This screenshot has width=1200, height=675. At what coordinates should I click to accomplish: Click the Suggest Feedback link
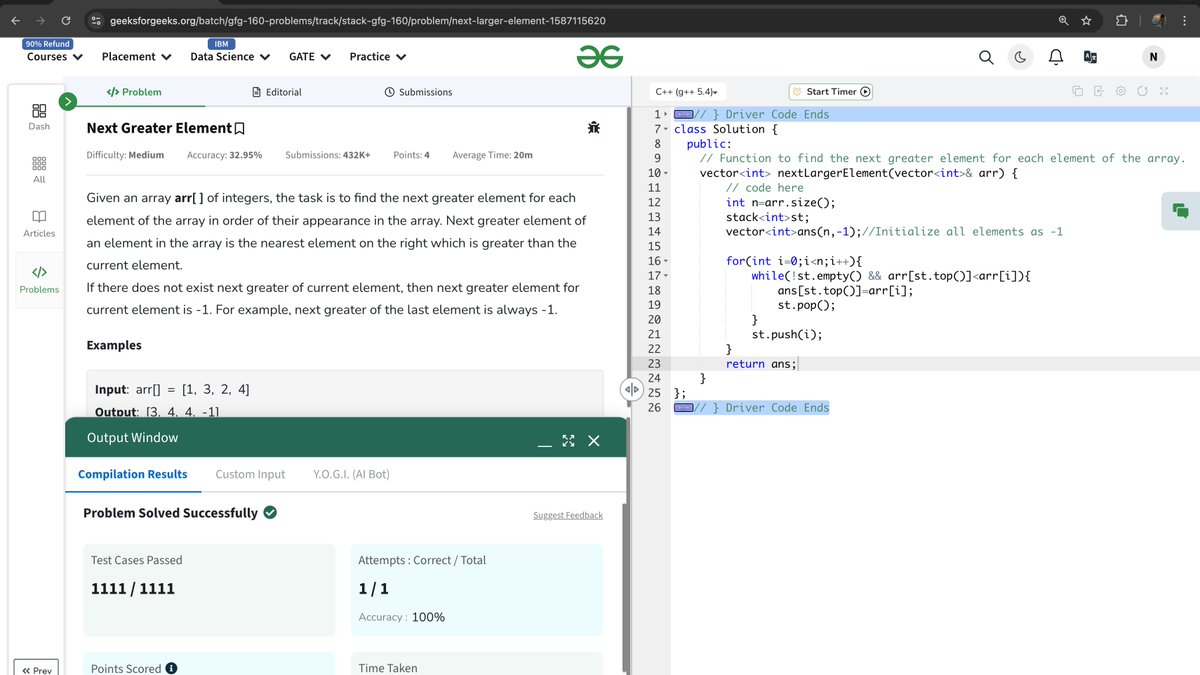click(568, 515)
